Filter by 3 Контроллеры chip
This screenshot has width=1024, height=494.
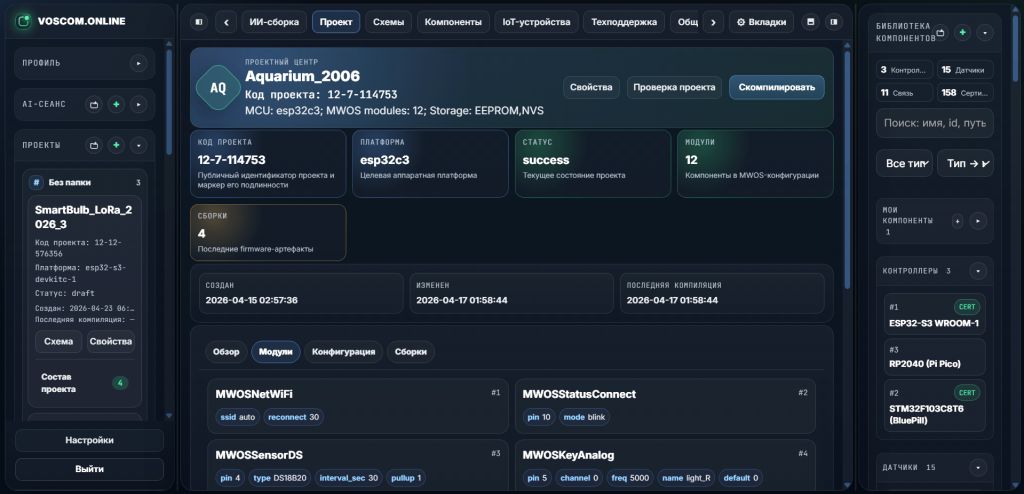904,70
